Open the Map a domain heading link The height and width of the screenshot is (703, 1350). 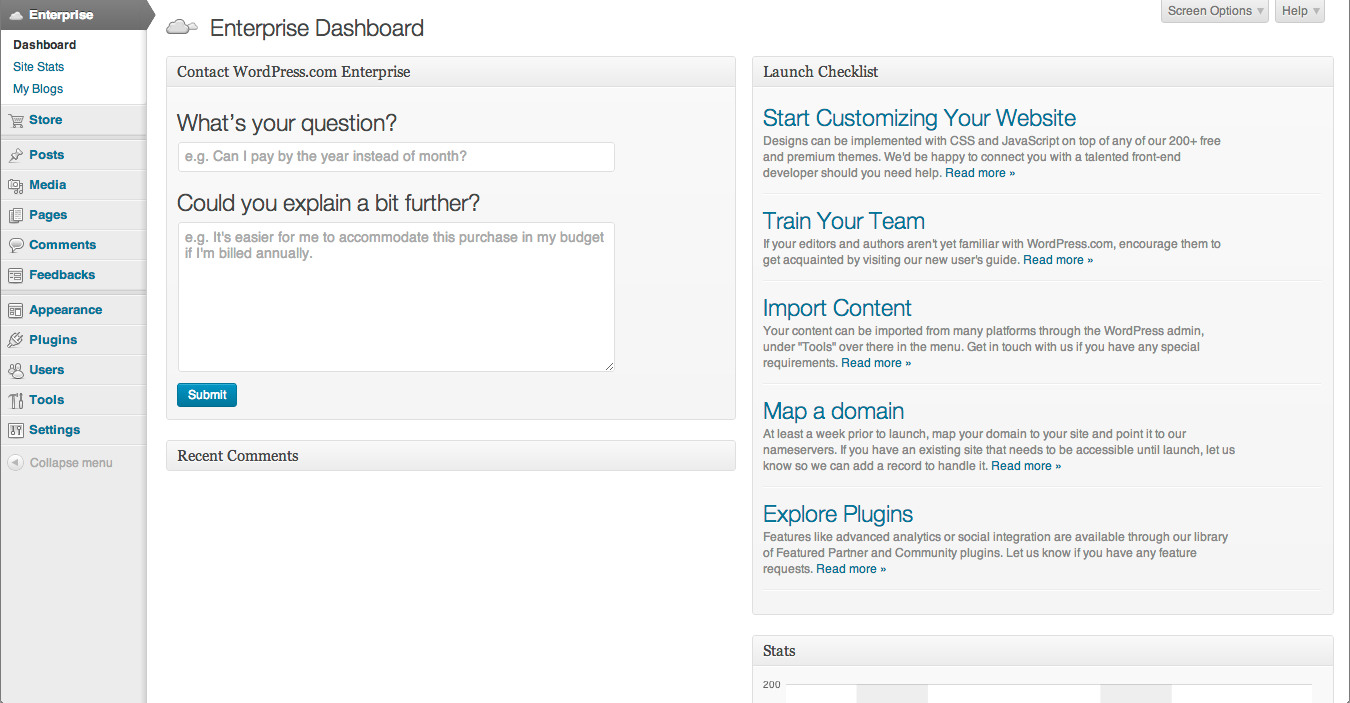833,411
